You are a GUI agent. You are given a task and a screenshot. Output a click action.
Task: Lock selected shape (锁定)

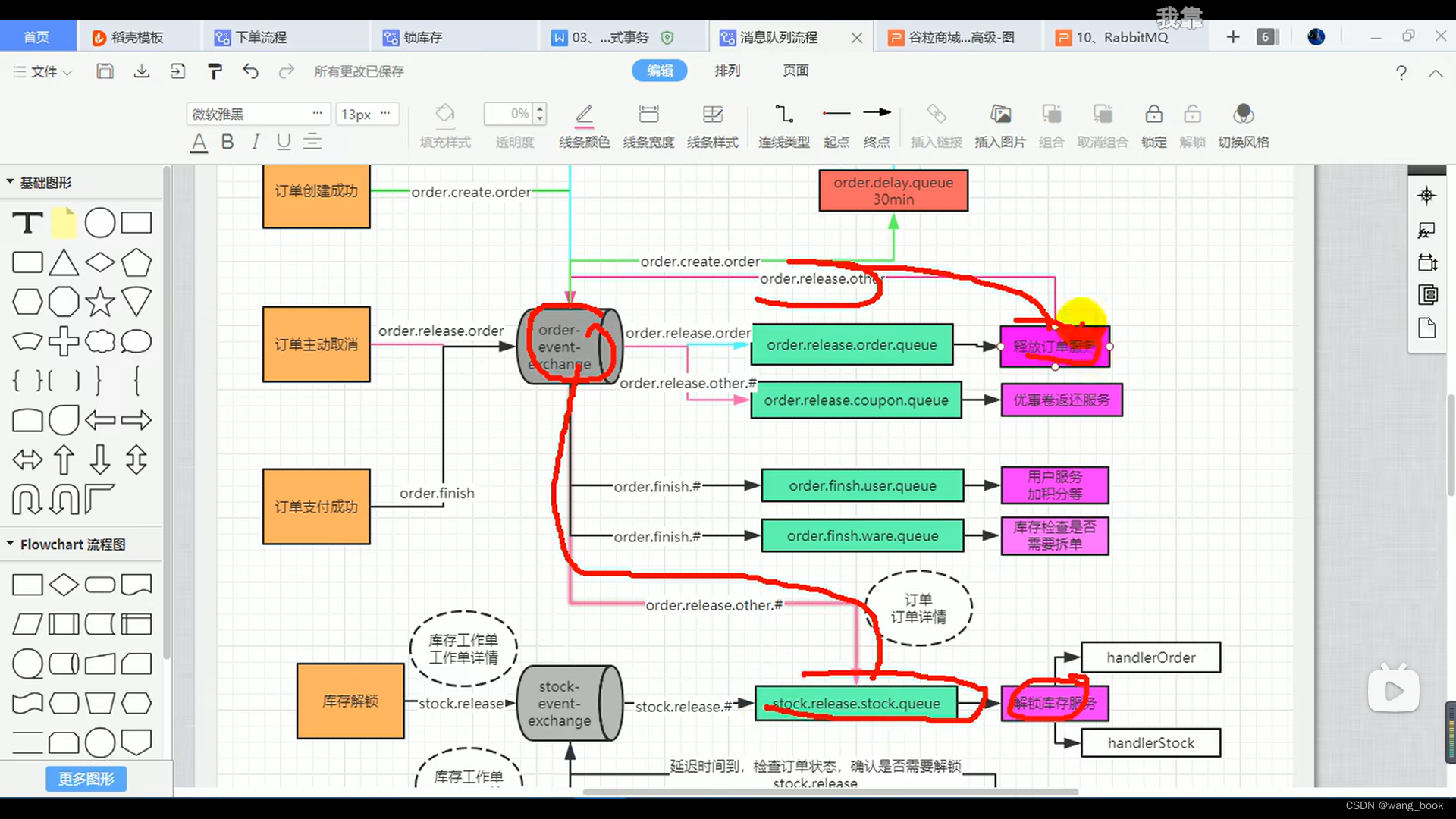coord(1154,126)
